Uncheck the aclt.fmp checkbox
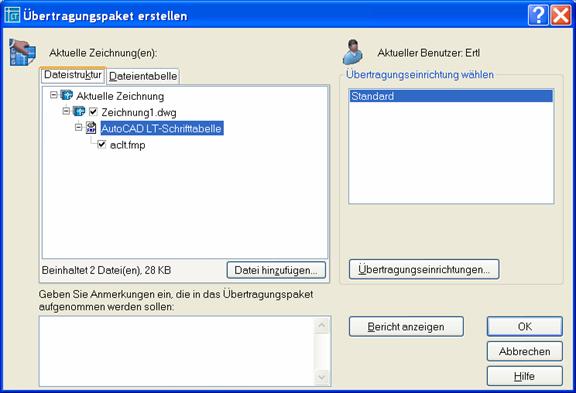 tap(102, 144)
